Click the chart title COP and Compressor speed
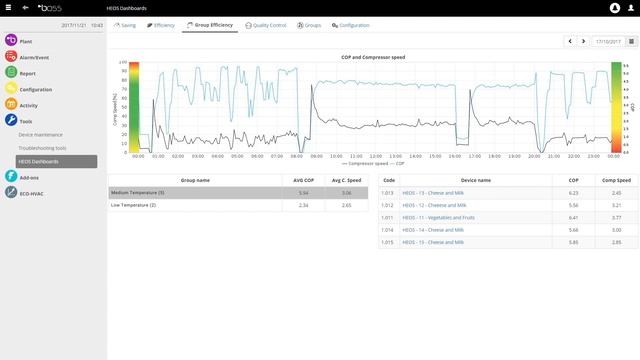The height and width of the screenshot is (360, 640). (x=373, y=57)
